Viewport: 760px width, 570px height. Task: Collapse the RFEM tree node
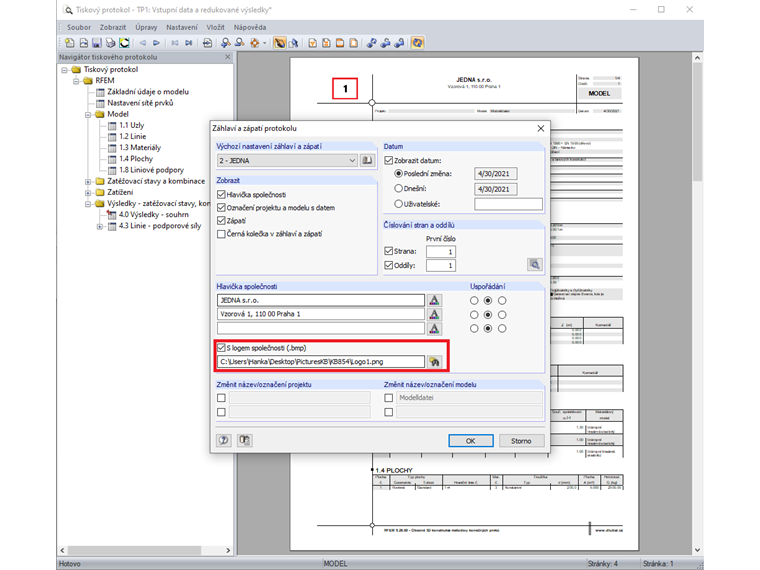click(x=76, y=81)
